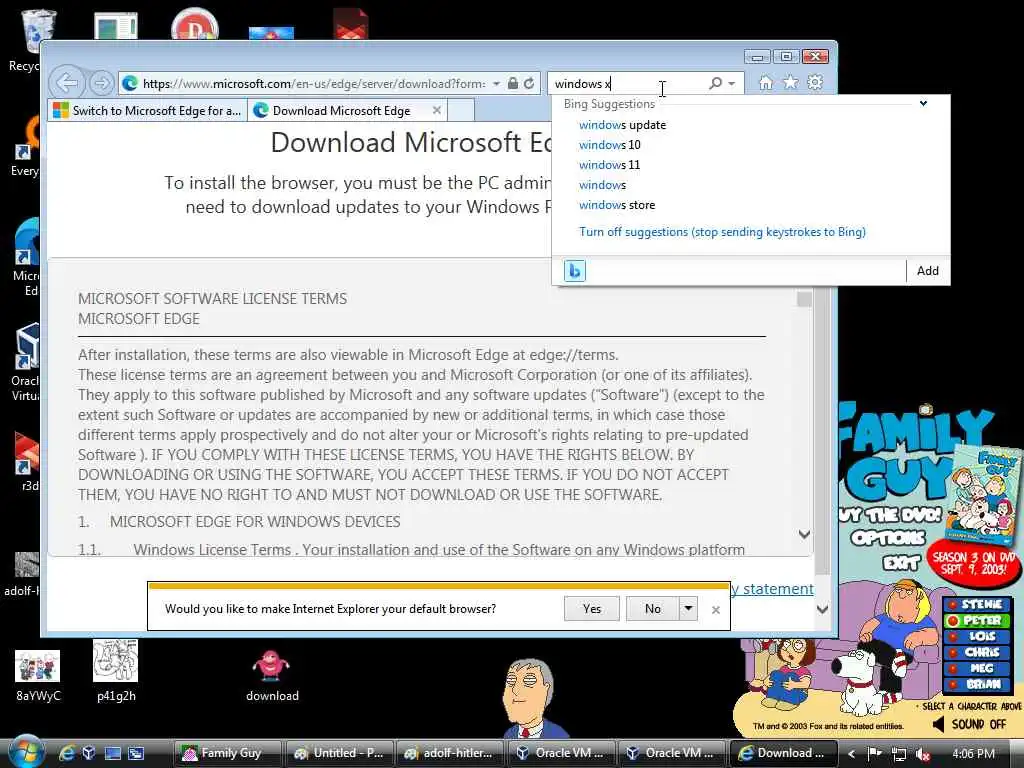Click the microsoft.com address bar URL

313,84
